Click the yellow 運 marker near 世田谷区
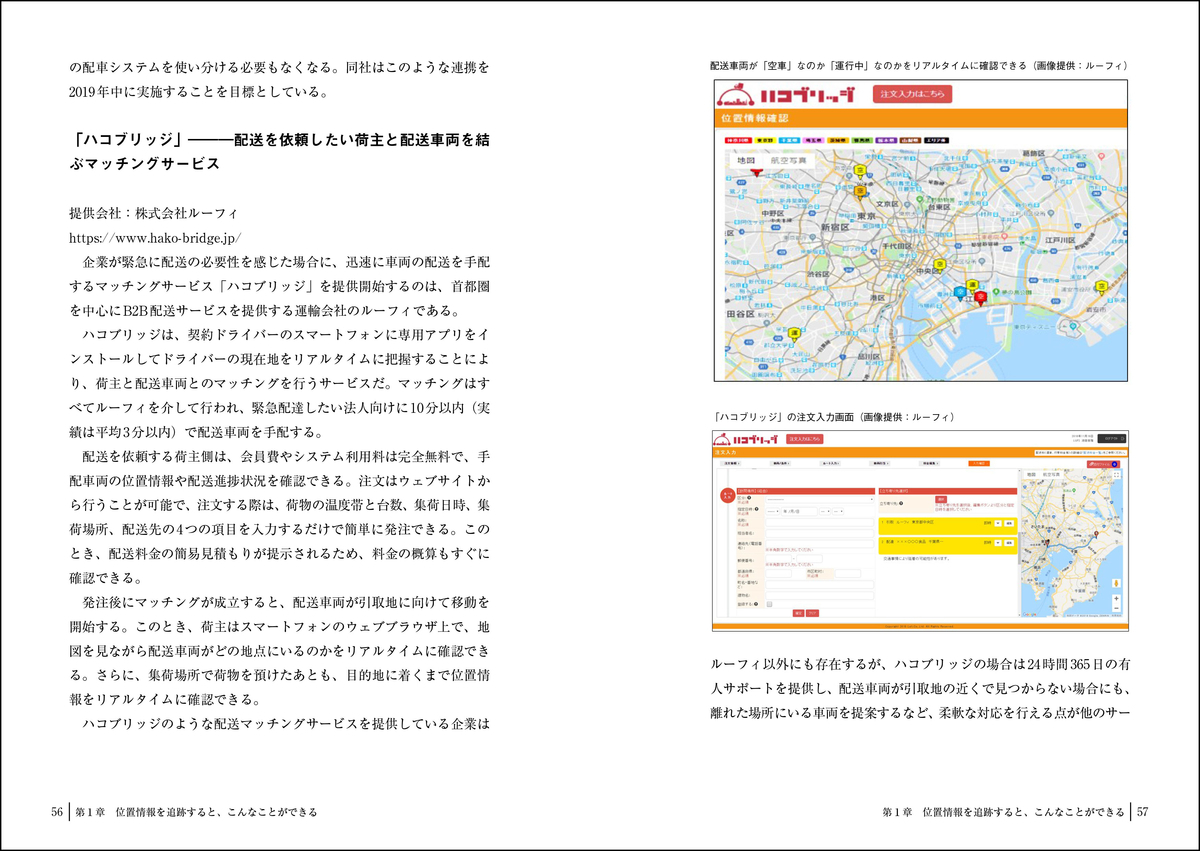Image resolution: width=1200 pixels, height=851 pixels. pos(794,334)
